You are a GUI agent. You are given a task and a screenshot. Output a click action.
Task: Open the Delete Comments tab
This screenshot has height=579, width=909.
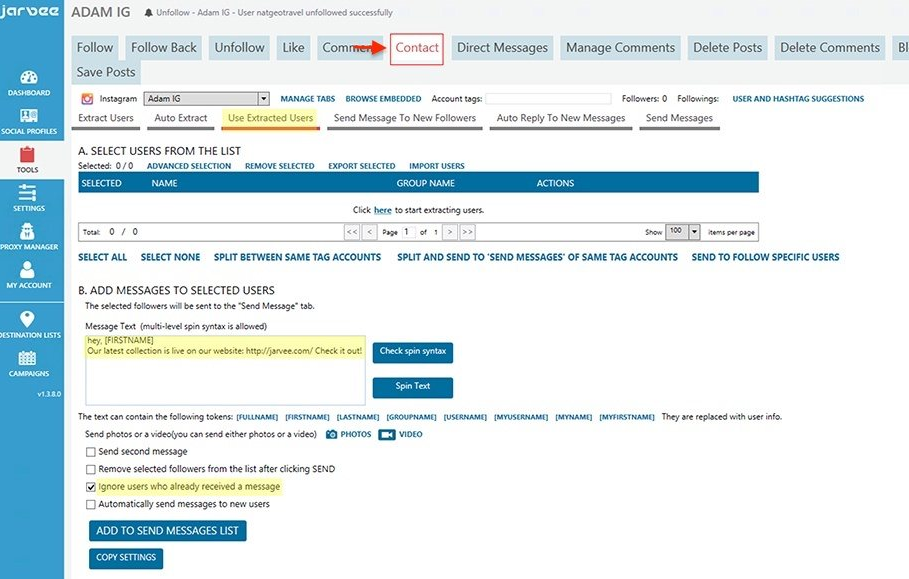(x=830, y=48)
